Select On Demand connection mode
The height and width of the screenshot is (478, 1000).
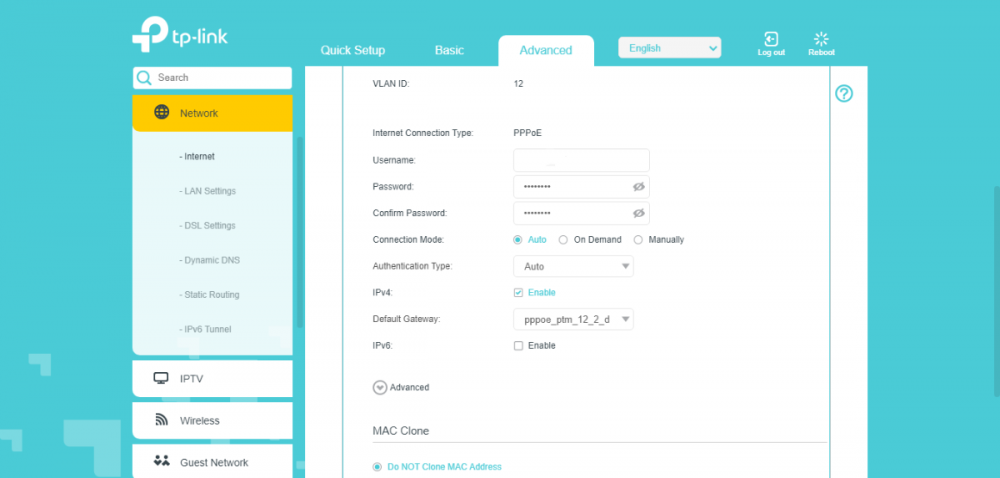pos(564,240)
